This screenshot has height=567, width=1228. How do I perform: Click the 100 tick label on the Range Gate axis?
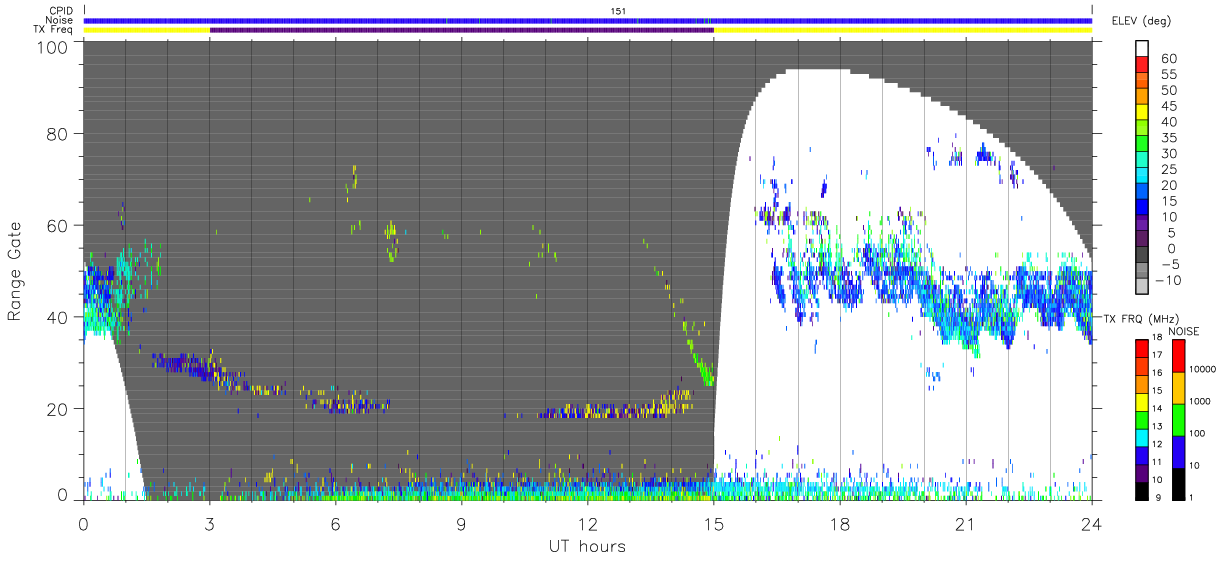54,47
